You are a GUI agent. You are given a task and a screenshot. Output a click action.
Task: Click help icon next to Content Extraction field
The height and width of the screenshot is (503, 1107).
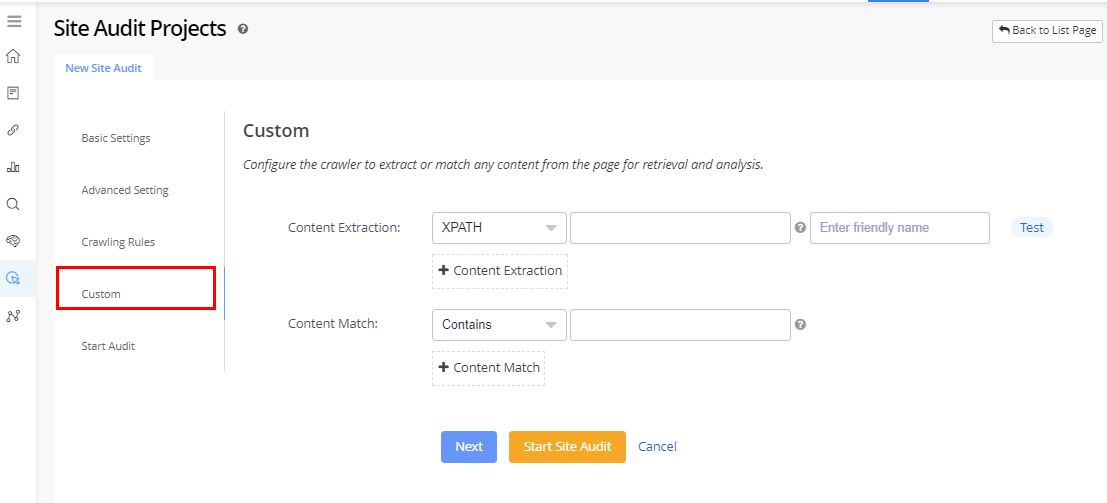coord(800,228)
